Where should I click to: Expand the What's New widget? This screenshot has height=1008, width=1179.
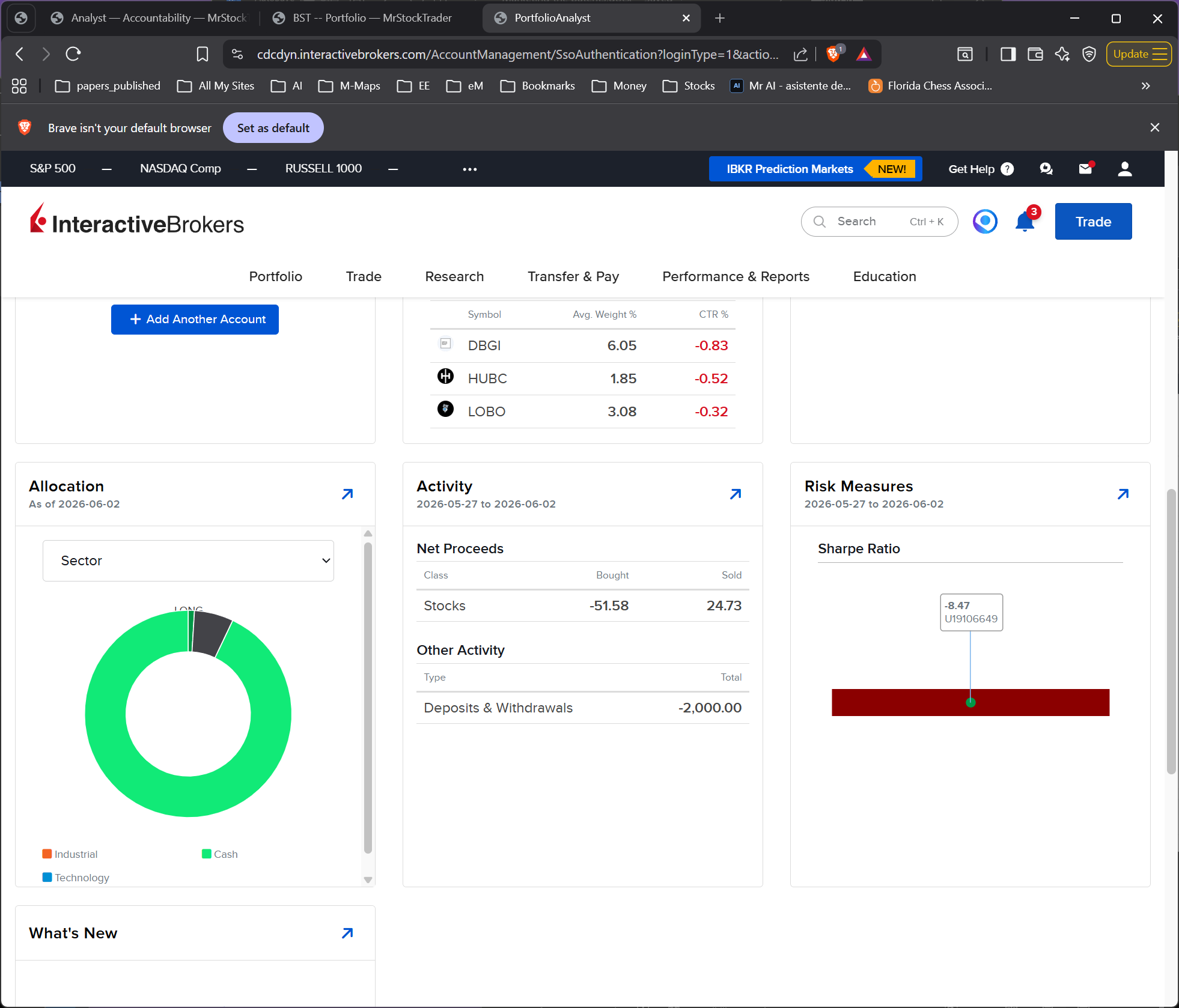[x=347, y=933]
